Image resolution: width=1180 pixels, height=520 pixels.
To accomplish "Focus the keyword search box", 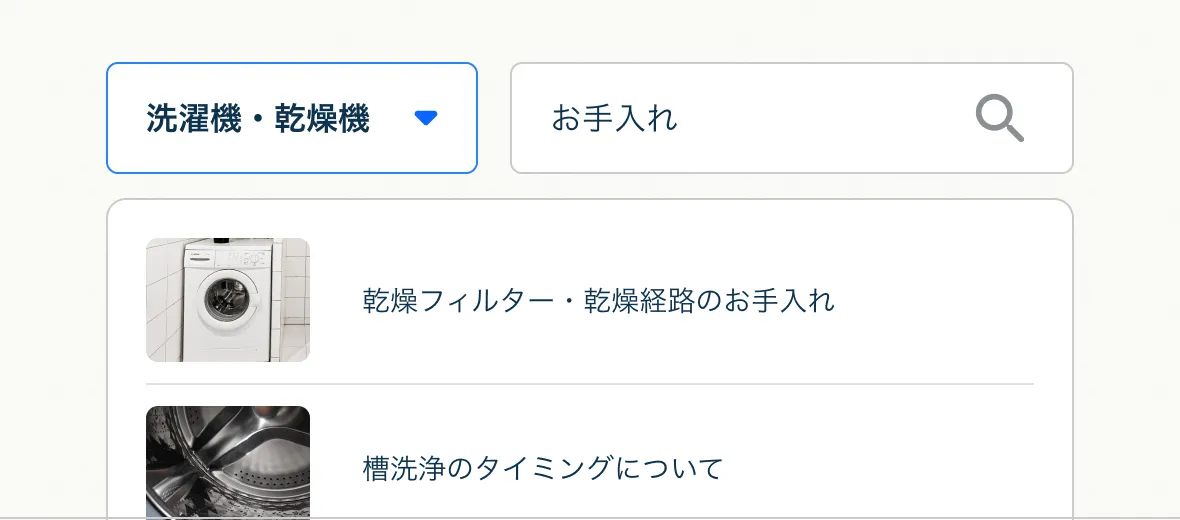I will (x=792, y=118).
